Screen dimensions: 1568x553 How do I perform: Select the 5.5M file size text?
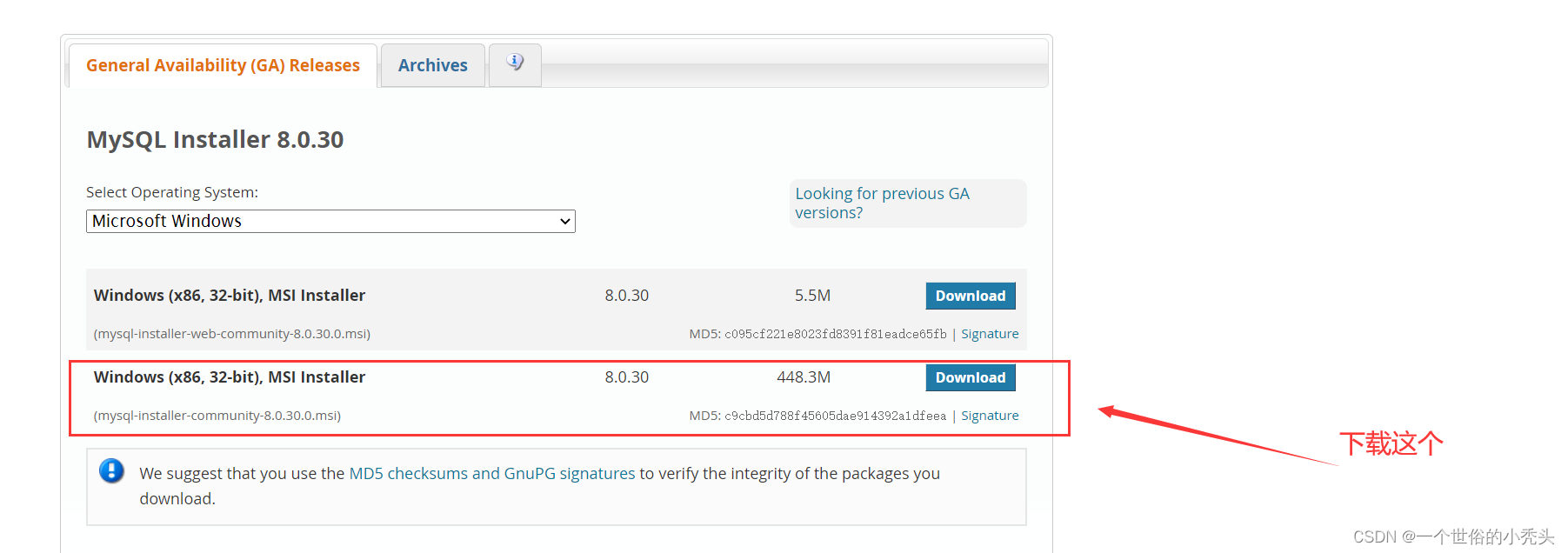pyautogui.click(x=812, y=296)
